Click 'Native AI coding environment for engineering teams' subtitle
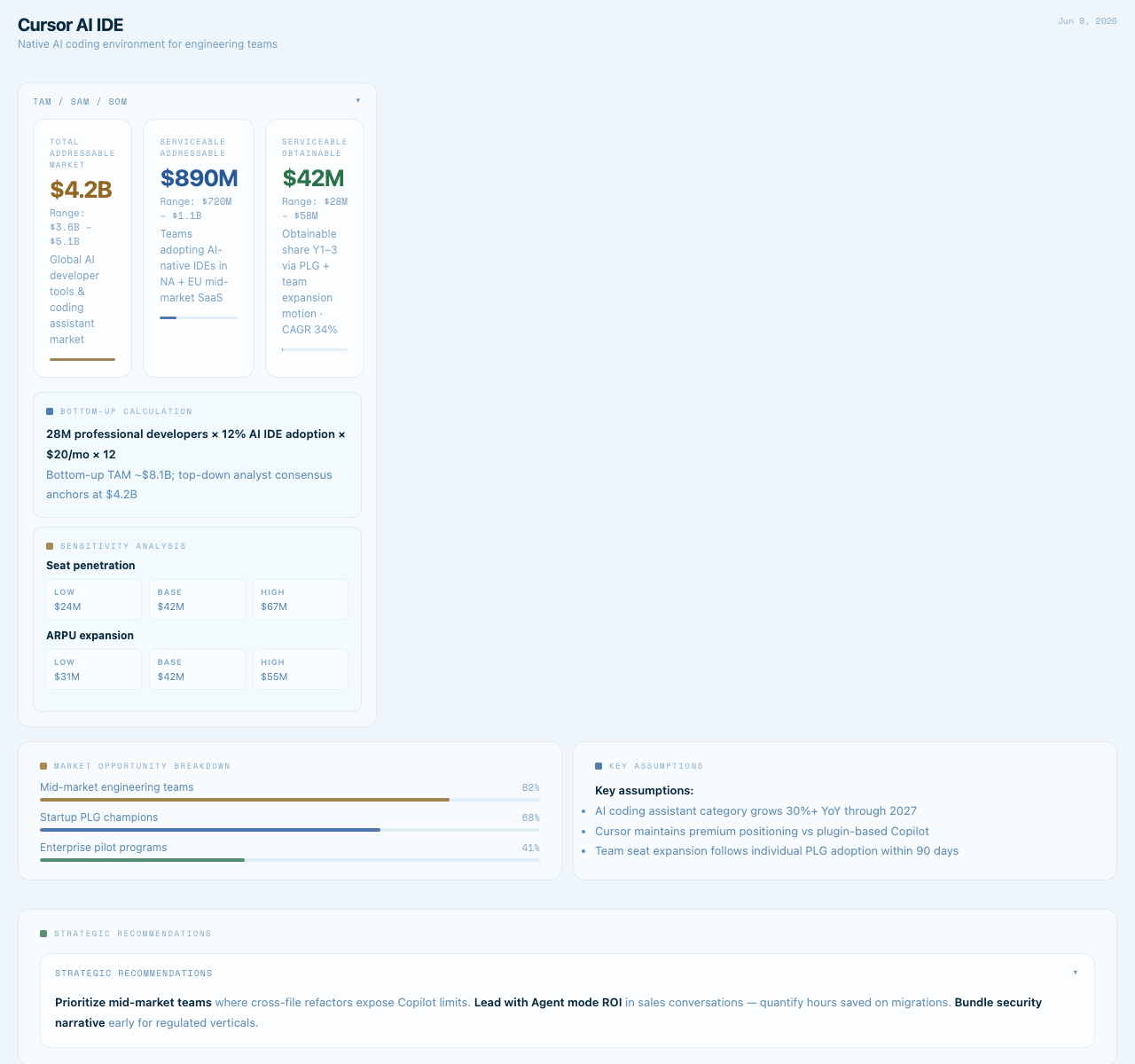Screen dimensions: 1135x1064 (147, 44)
